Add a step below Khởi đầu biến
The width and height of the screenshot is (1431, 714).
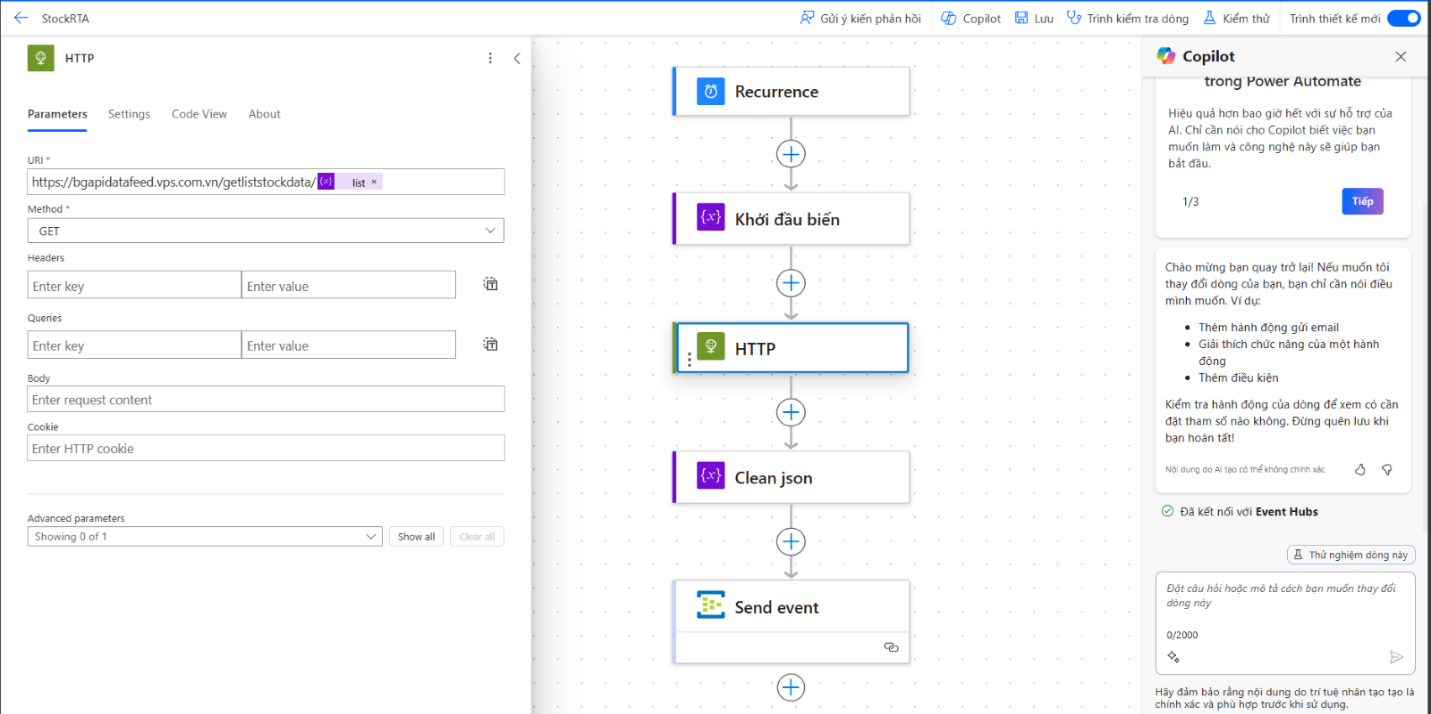tap(791, 283)
